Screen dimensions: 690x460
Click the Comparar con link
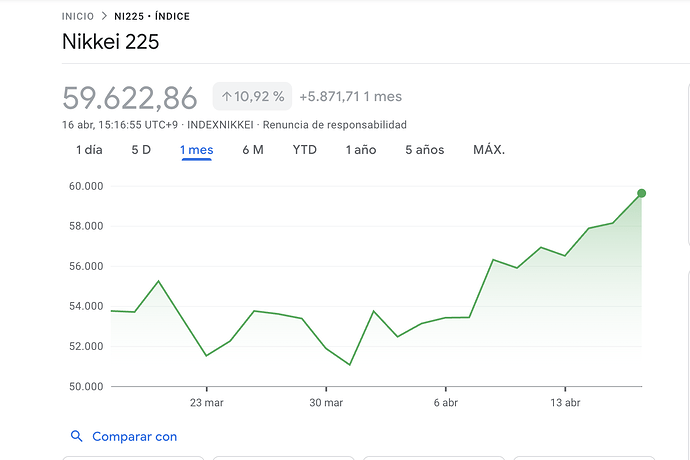click(135, 437)
